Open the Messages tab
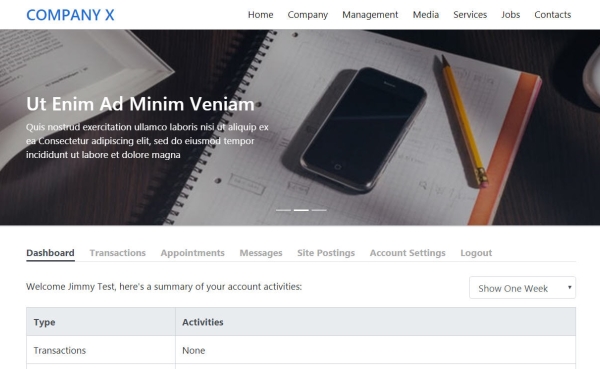 coord(261,253)
